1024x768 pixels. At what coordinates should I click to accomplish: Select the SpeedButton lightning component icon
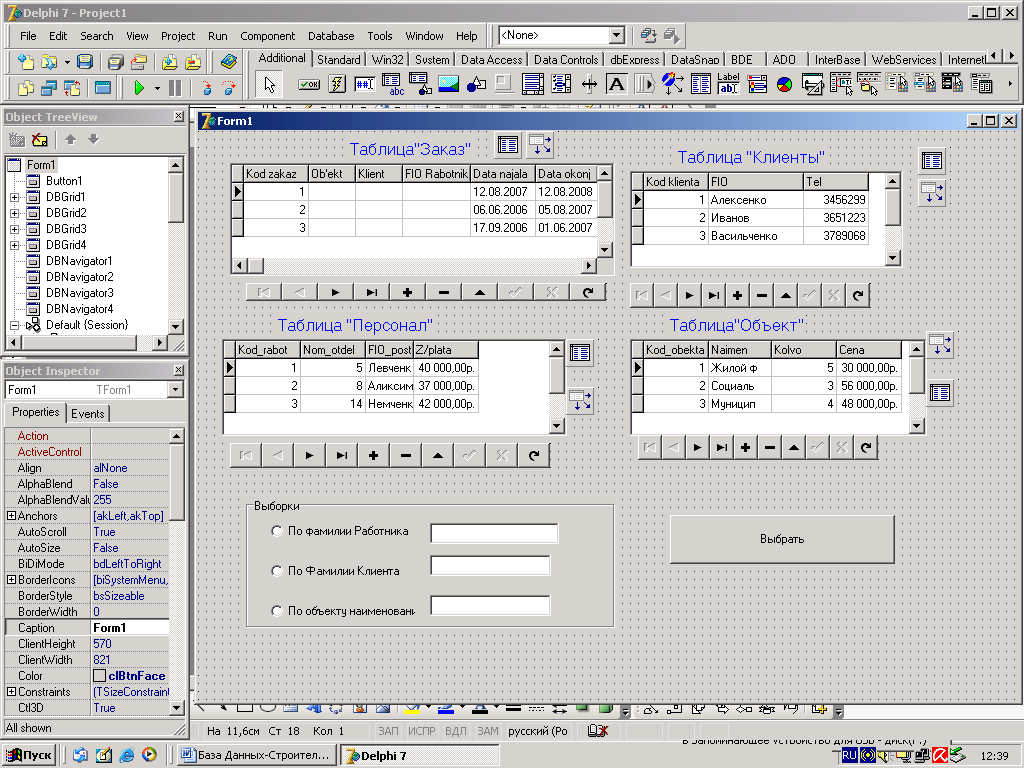tap(337, 84)
